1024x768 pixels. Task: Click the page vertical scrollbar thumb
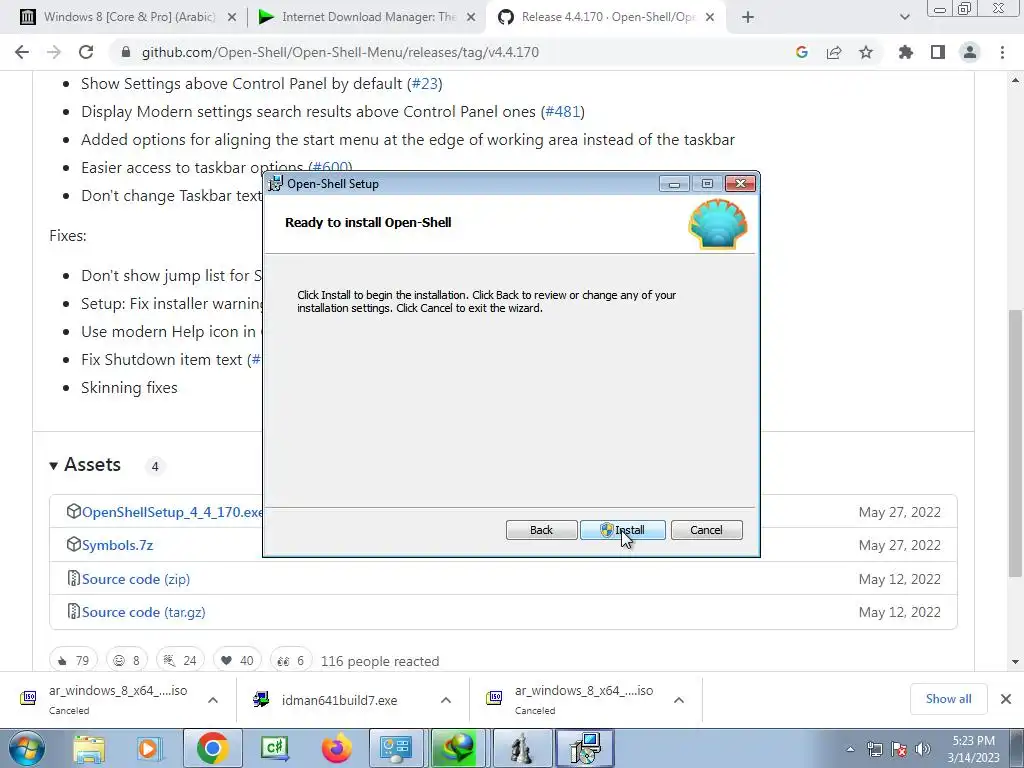(x=1015, y=443)
